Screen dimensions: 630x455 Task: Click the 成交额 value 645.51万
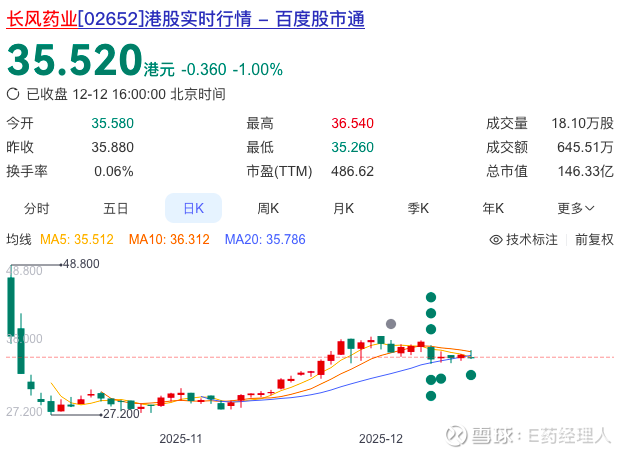585,148
